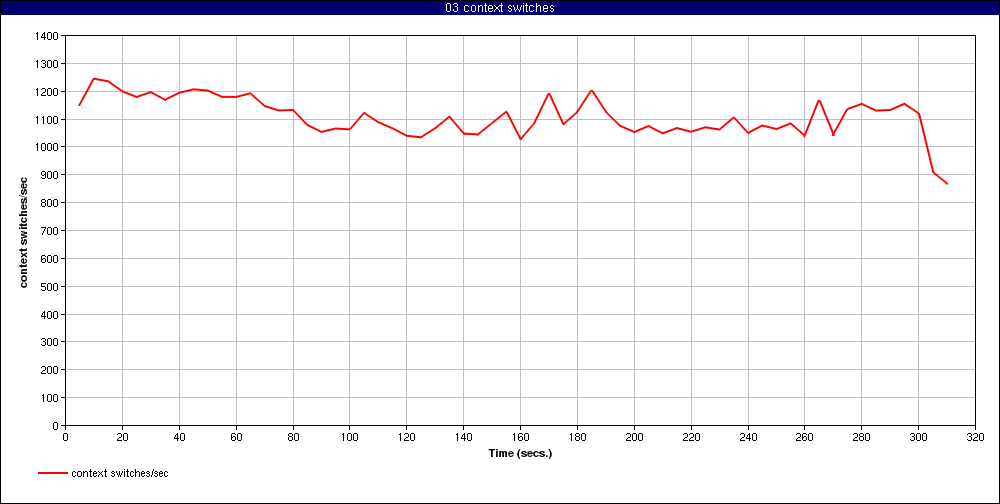The image size is (1000, 504).
Task: Click the line's peak near 10 seconds
Action: (94, 78)
